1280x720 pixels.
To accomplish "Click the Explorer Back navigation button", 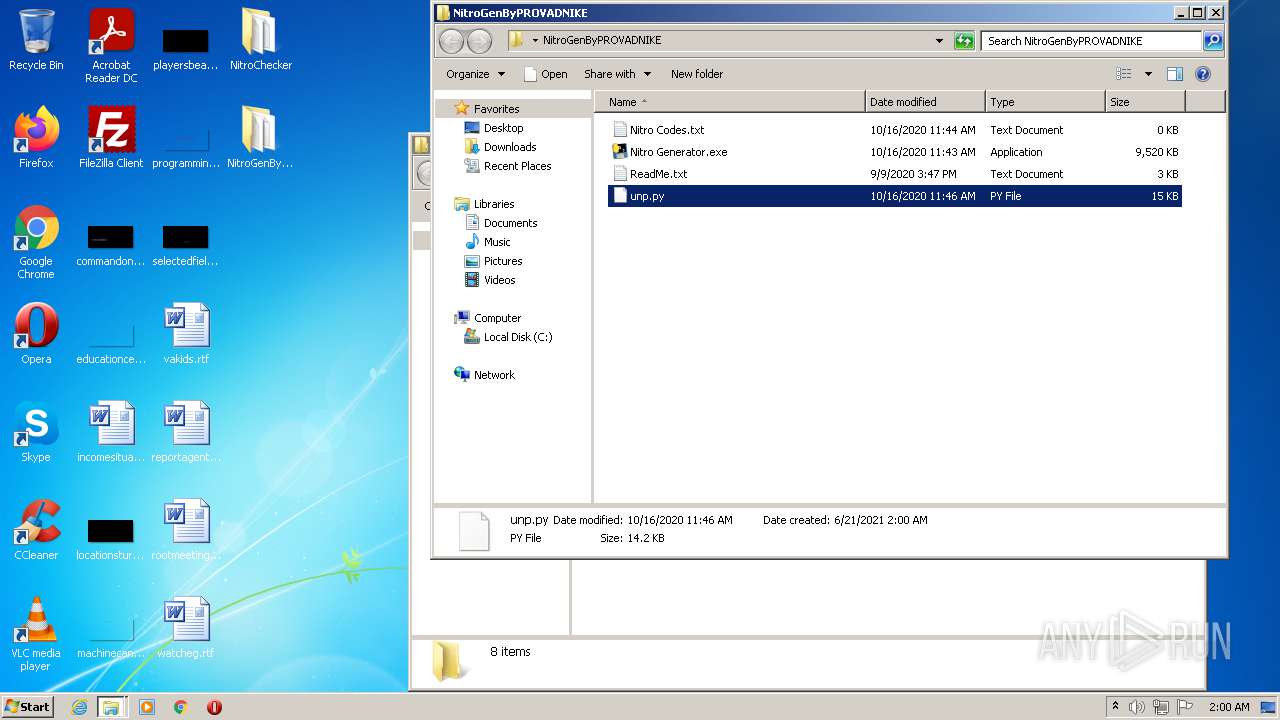I will click(452, 41).
